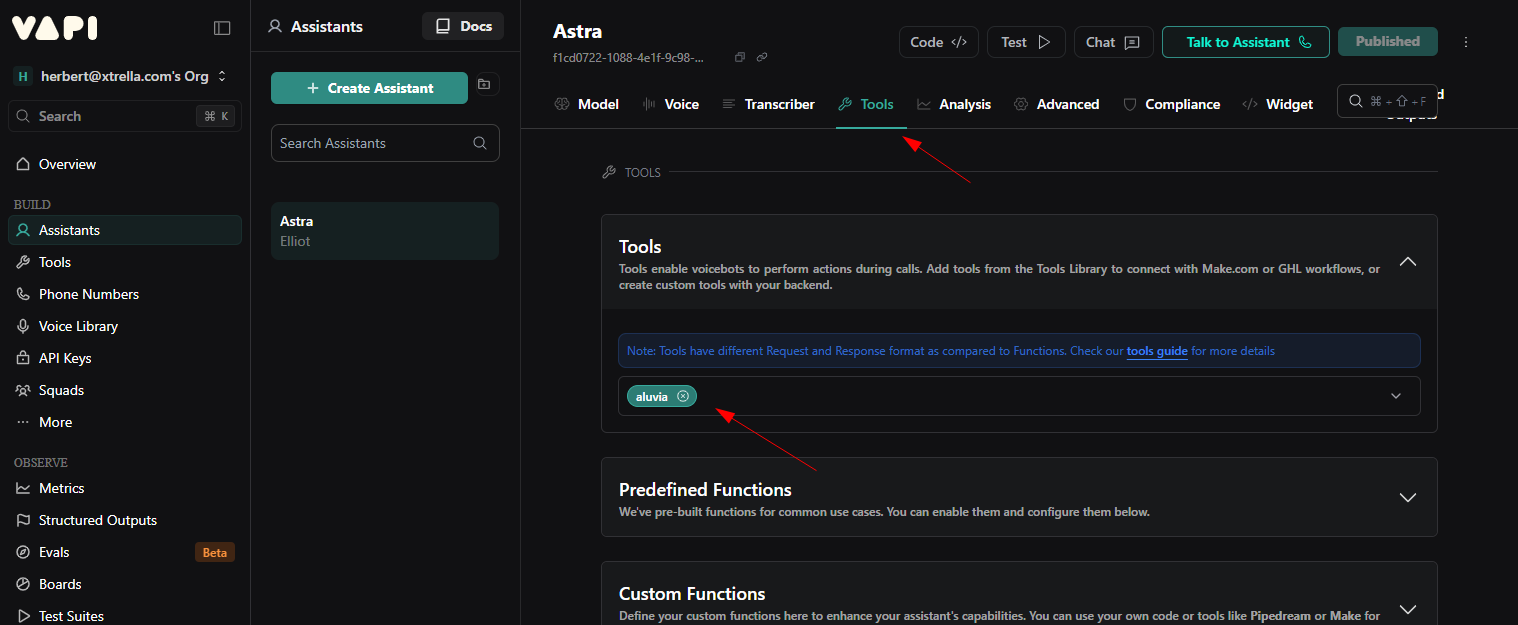Remove the aluvia tool tag

coord(683,396)
